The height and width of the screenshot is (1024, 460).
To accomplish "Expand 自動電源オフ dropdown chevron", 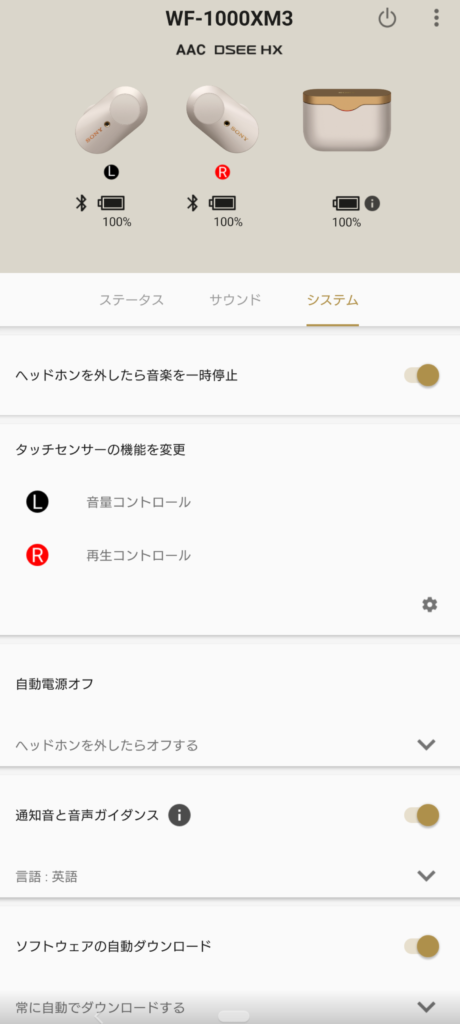I will (426, 744).
